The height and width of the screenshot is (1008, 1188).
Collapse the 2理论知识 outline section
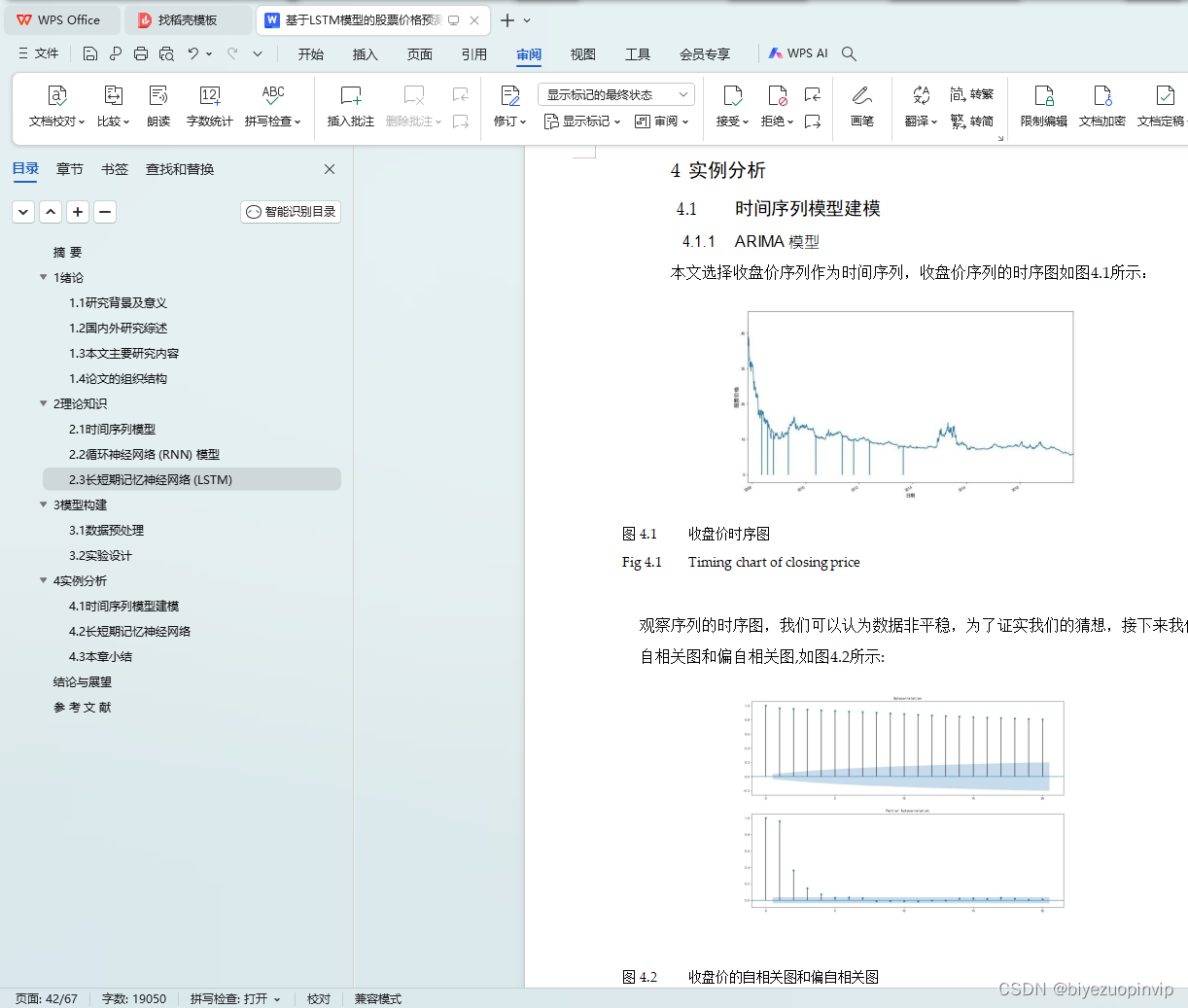pos(43,403)
